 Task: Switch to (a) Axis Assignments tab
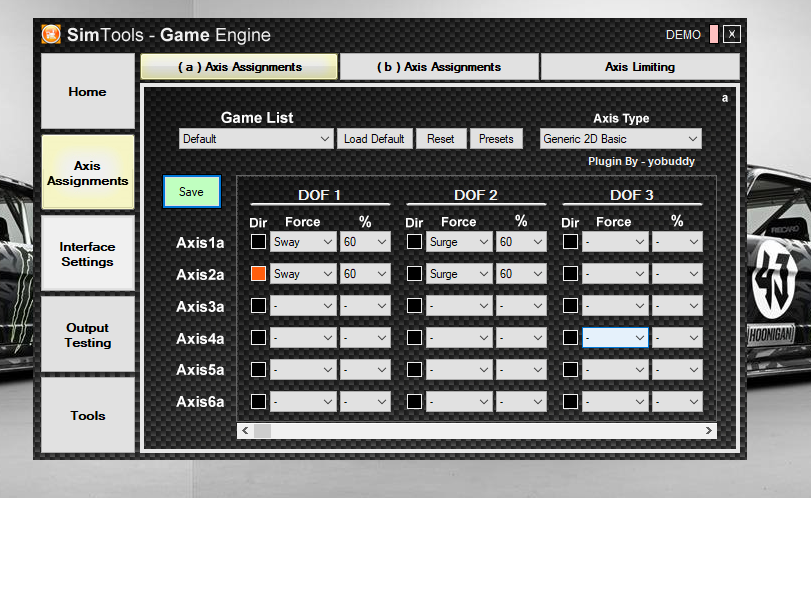point(239,67)
